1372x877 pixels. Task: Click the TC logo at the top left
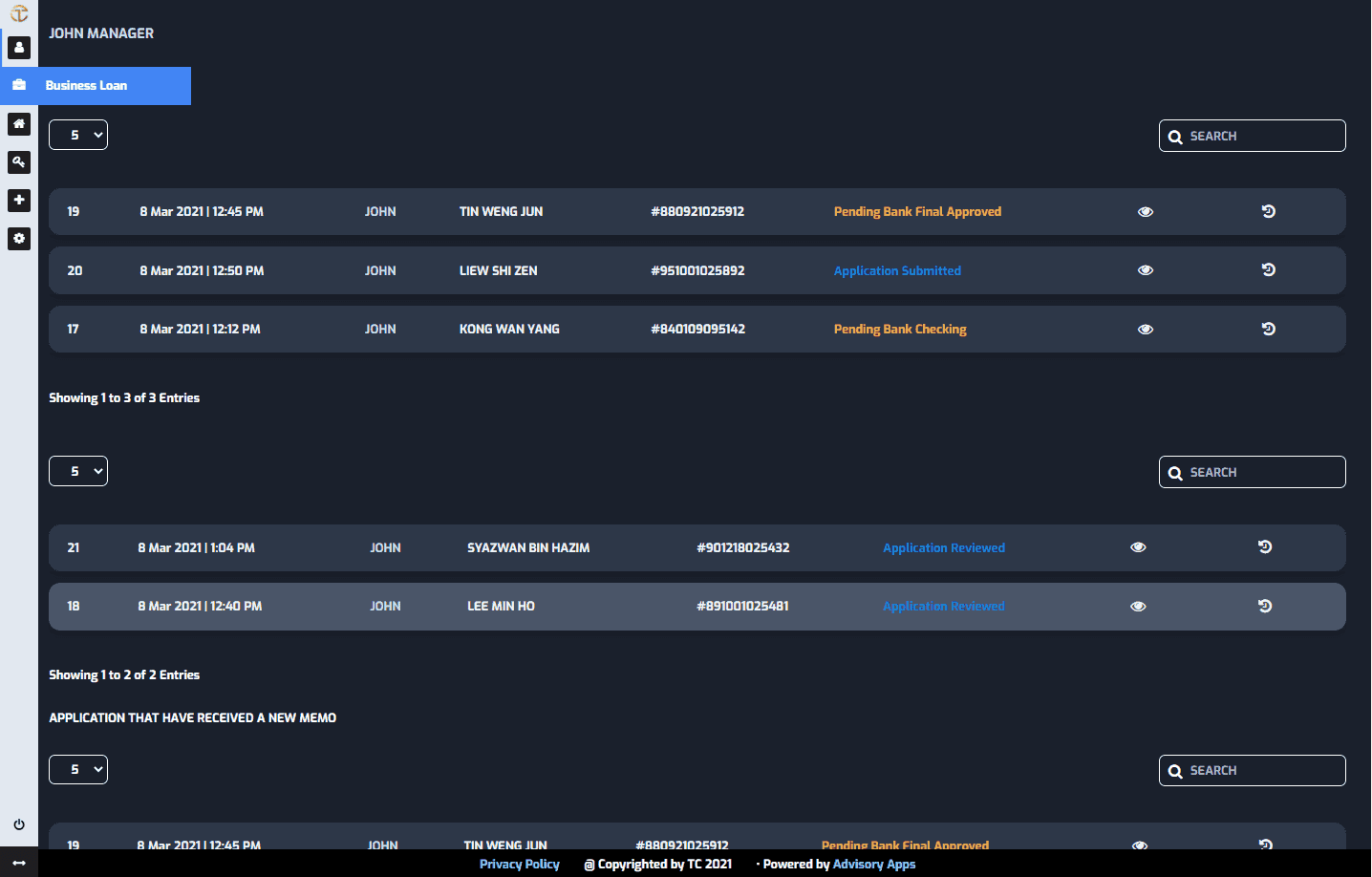pos(19,13)
